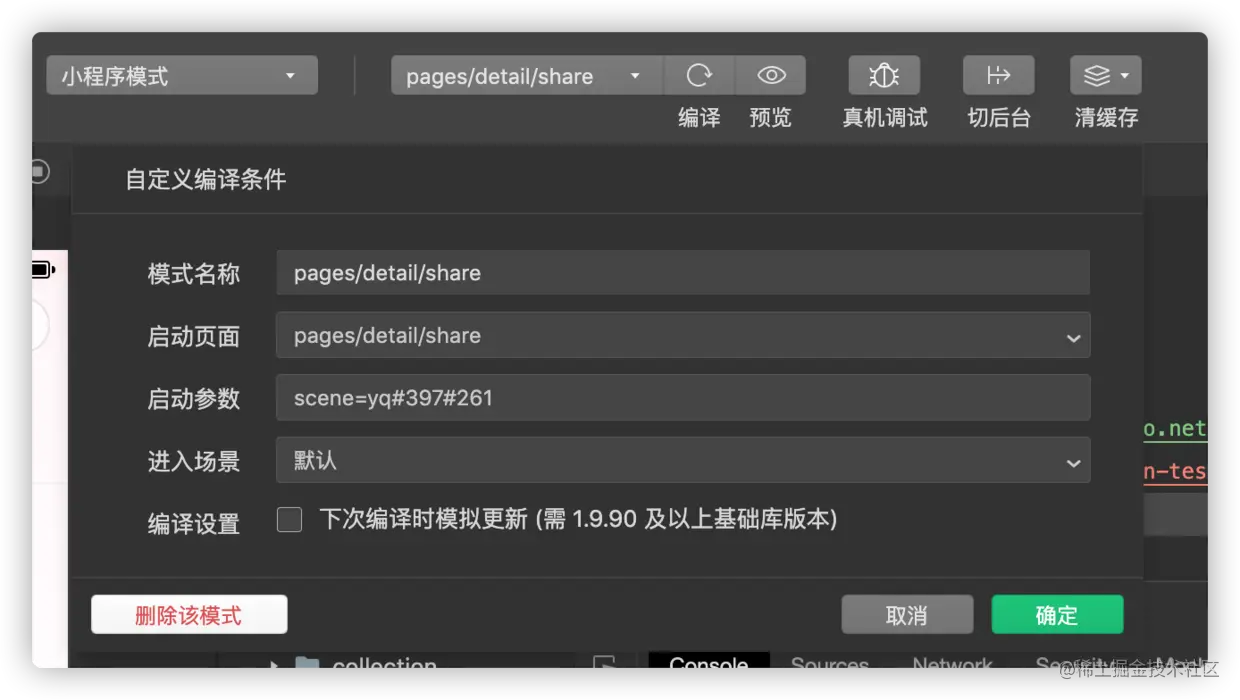Open real device debugging bug icon

884,76
